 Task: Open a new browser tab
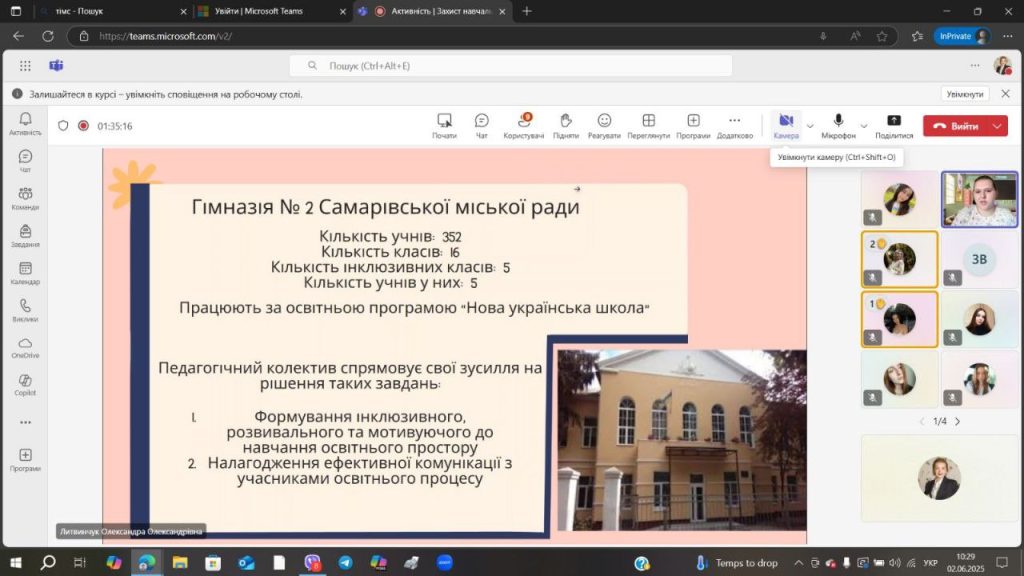click(527, 11)
